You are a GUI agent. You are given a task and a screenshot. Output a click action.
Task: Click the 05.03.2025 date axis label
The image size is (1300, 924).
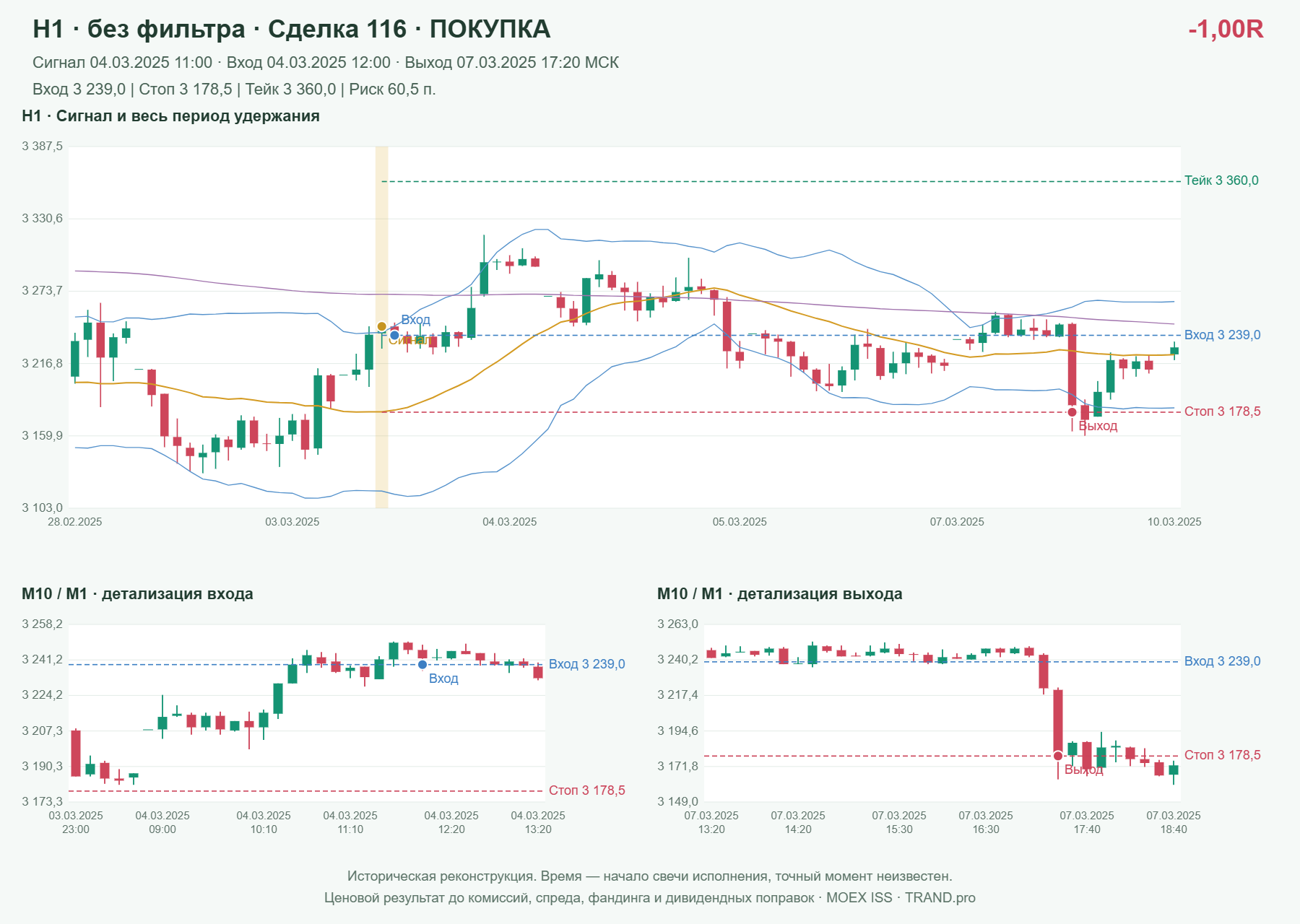[x=740, y=522]
